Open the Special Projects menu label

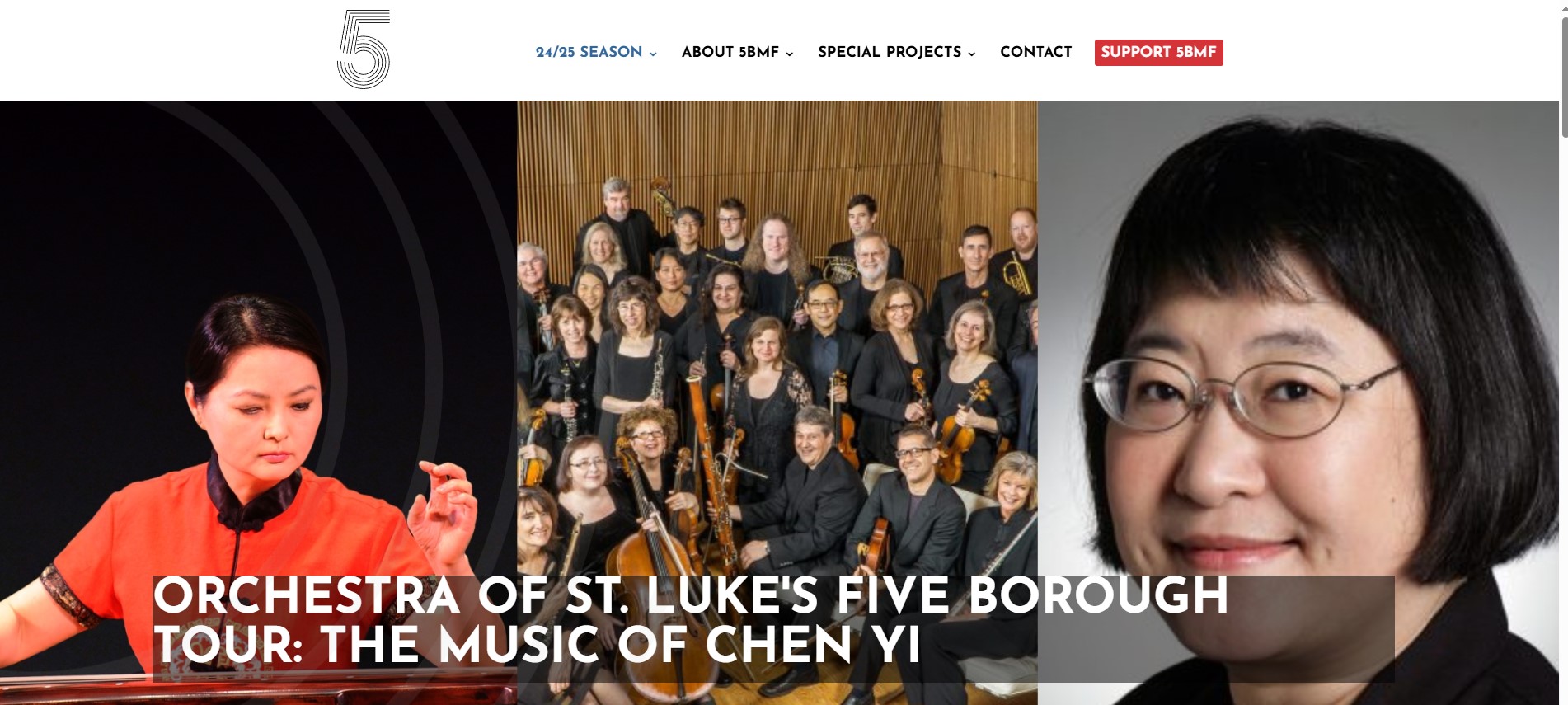(x=890, y=52)
